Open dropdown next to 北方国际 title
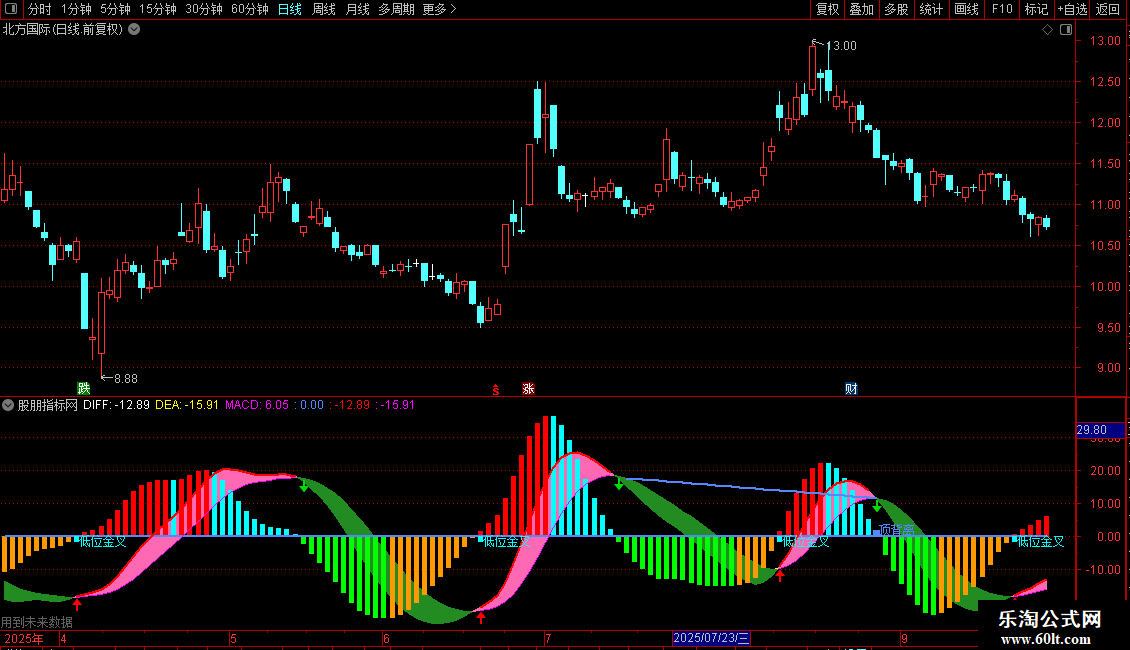Screen dimensions: 1130x650 click(134, 29)
